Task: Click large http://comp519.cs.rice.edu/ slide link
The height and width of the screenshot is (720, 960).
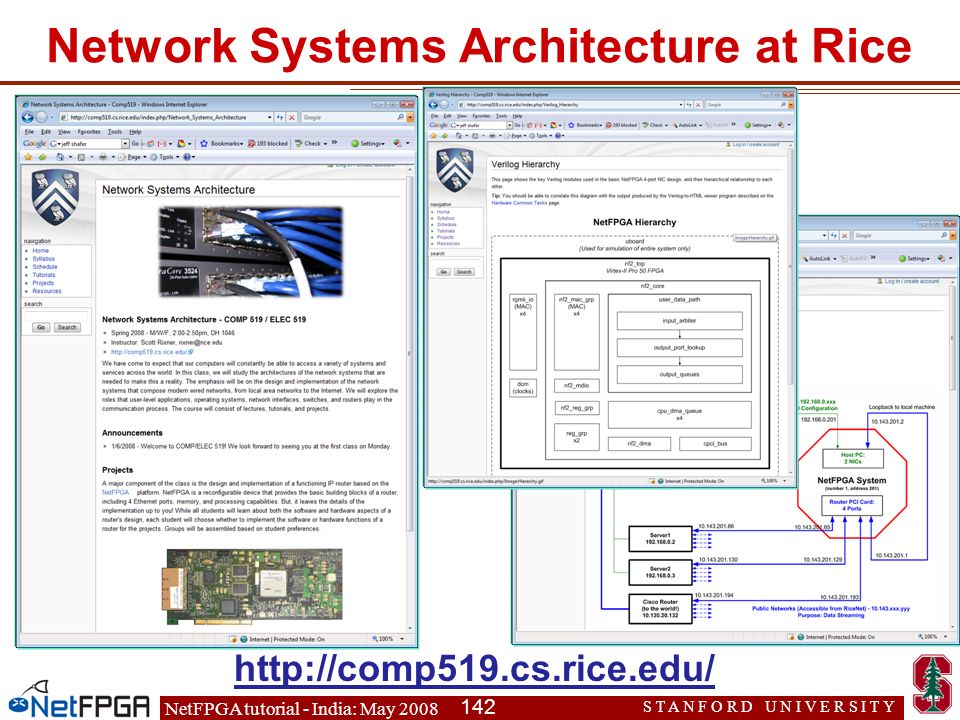Action: [x=474, y=668]
